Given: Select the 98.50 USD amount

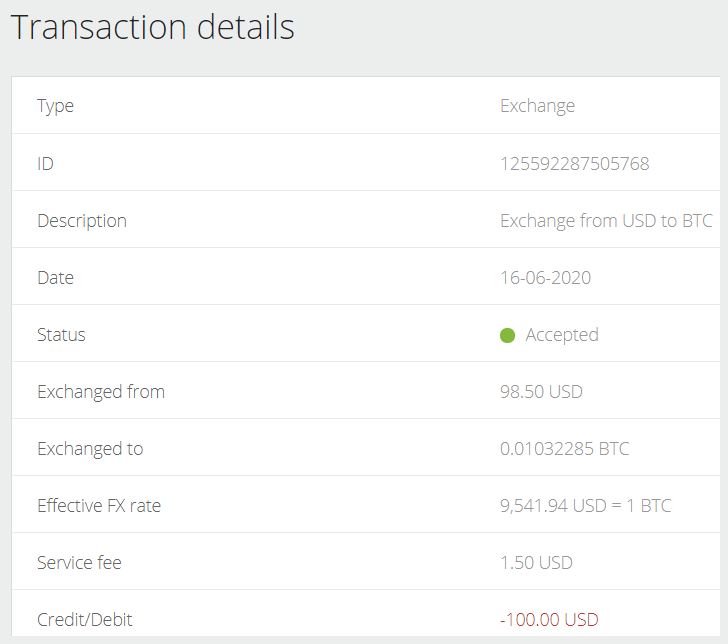Looking at the screenshot, I should pyautogui.click(x=541, y=392).
